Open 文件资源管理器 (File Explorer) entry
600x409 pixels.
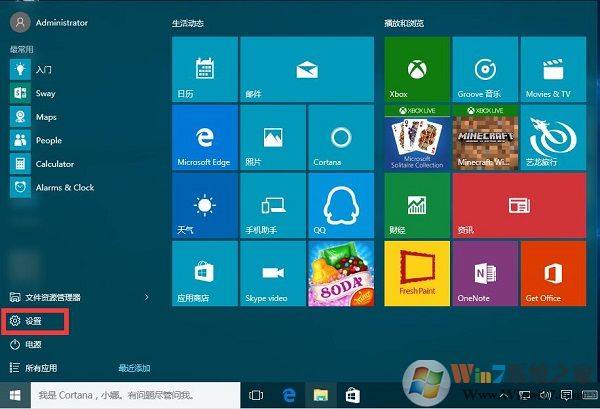45,297
